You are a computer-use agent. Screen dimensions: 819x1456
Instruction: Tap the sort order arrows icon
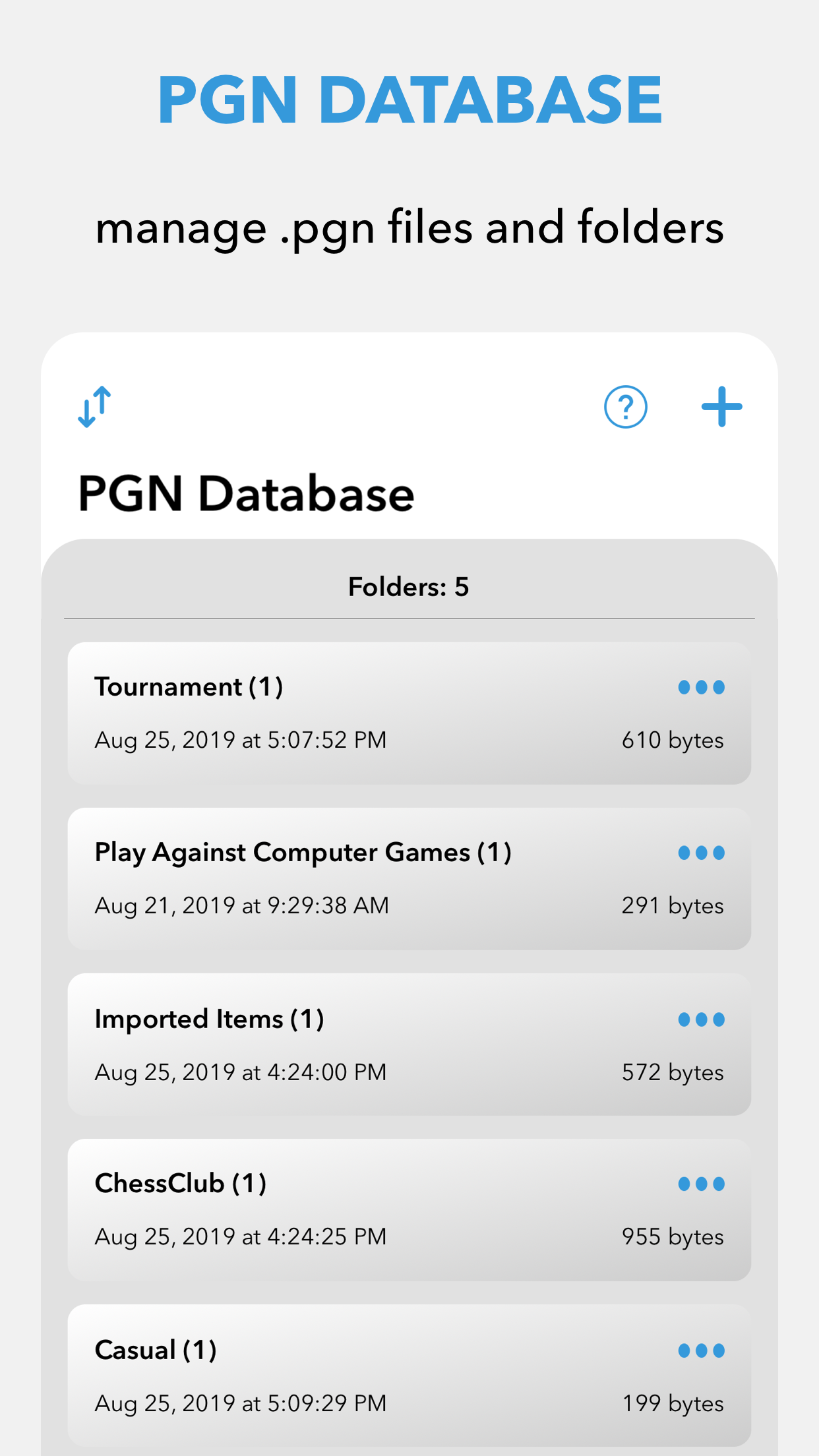click(95, 407)
